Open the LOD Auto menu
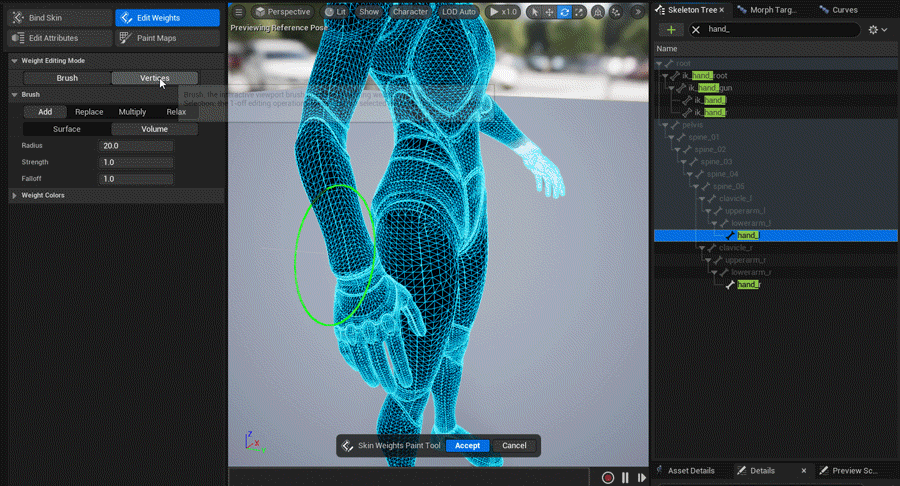The width and height of the screenshot is (900, 486). pyautogui.click(x=459, y=11)
